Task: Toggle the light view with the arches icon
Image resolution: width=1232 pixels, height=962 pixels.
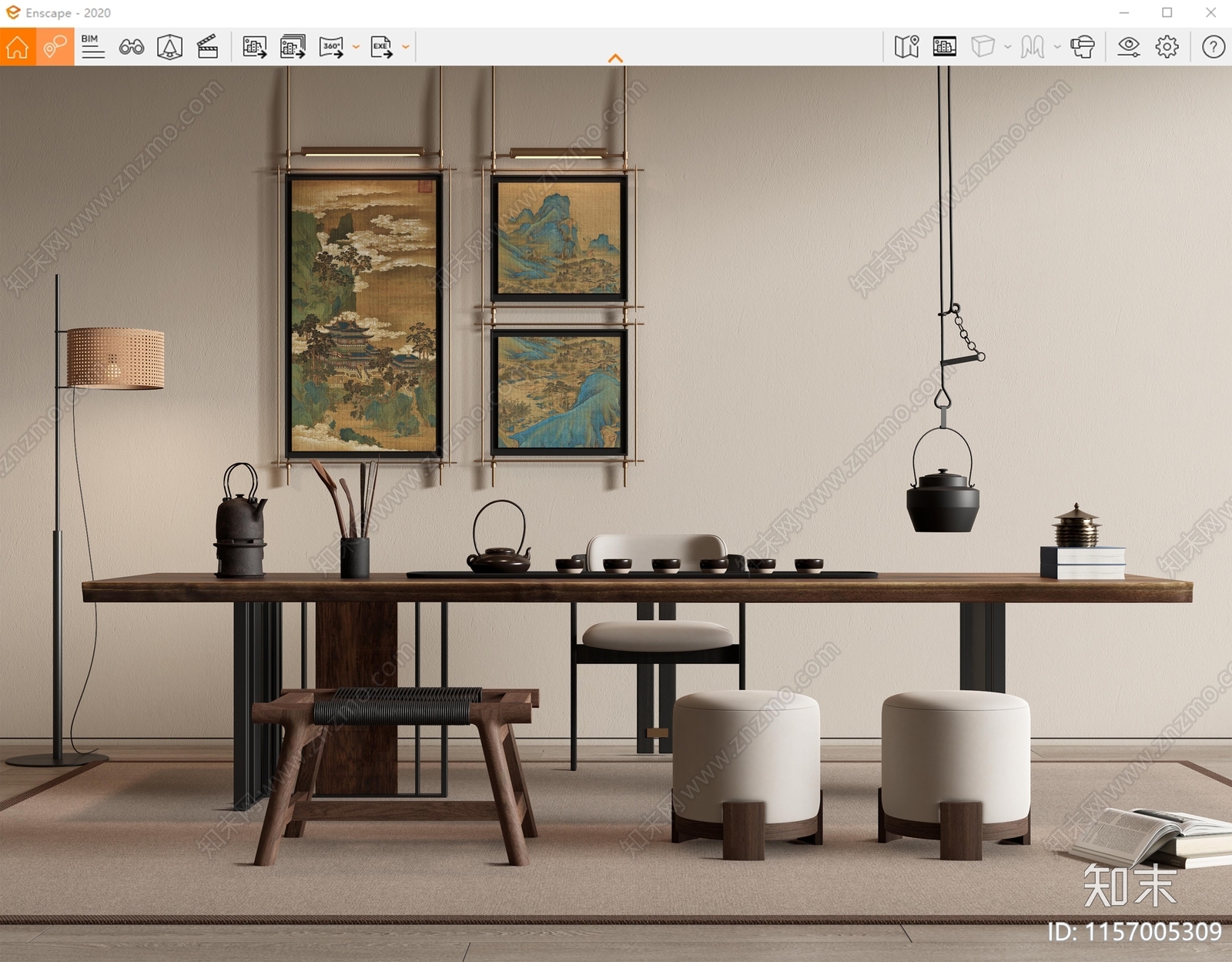Action: pyautogui.click(x=1033, y=47)
